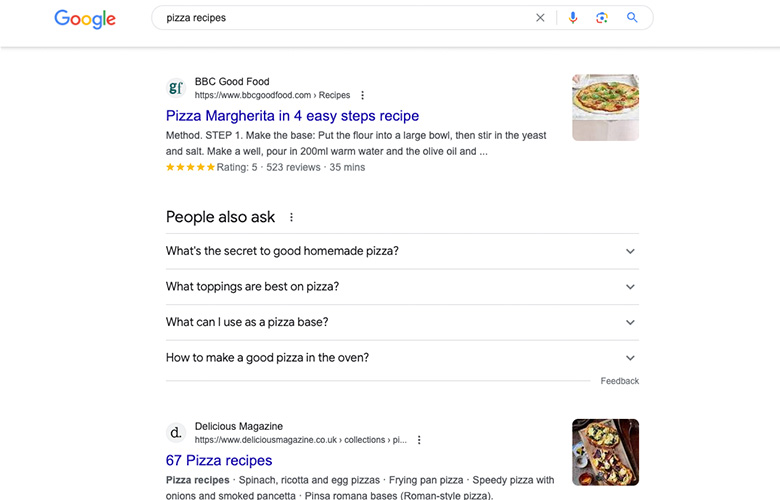Open Google Lens image search icon
780x500 pixels.
tap(602, 18)
